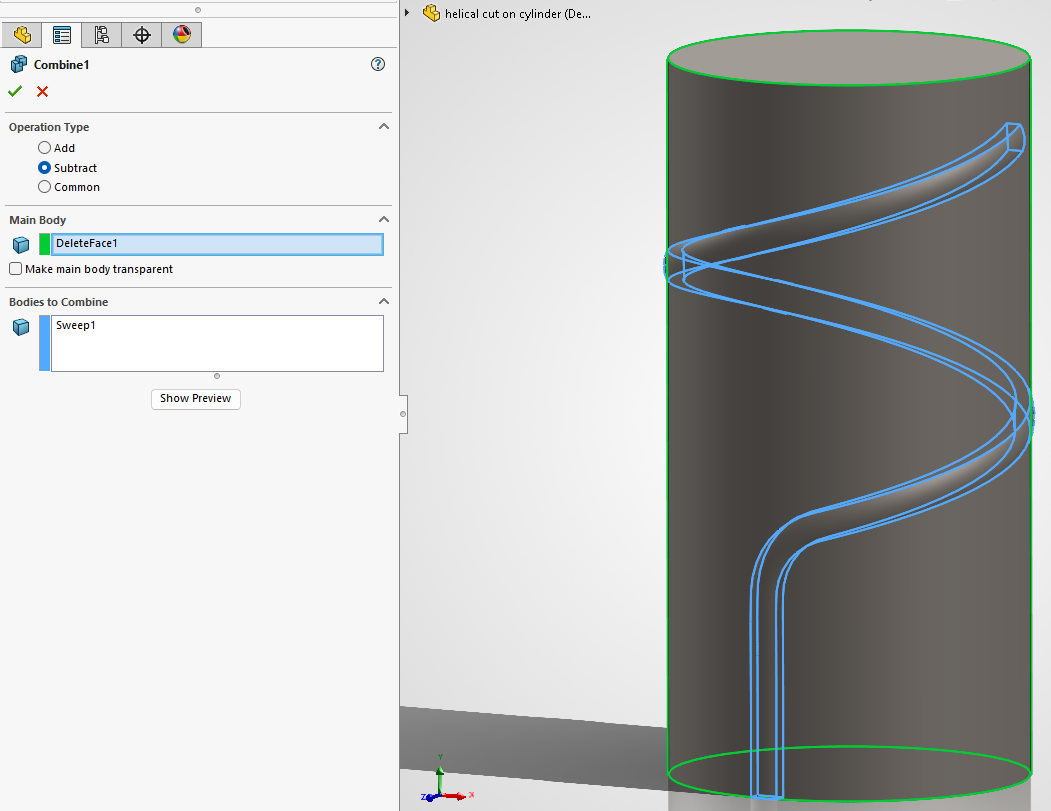1051x811 pixels.
Task: Enable Make main body transparent
Action: (15, 269)
